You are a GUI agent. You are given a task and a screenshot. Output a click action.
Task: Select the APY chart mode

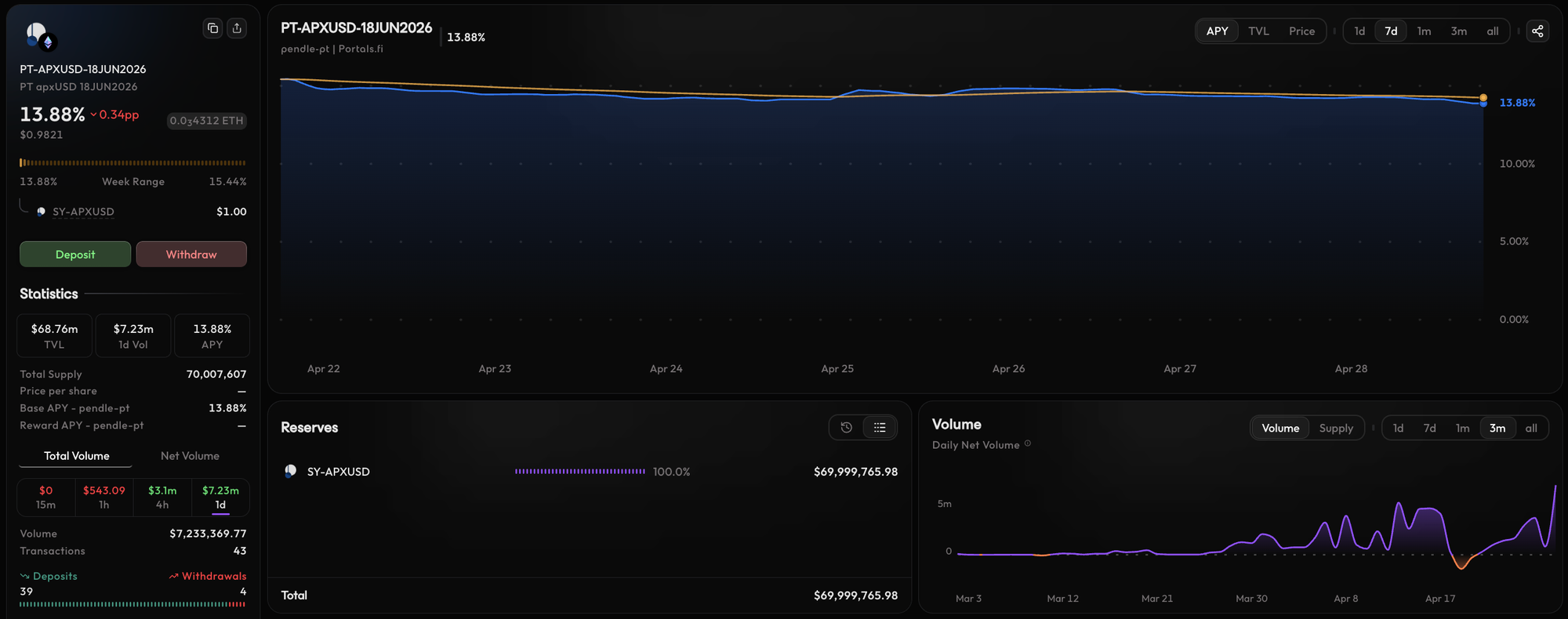tap(1217, 31)
